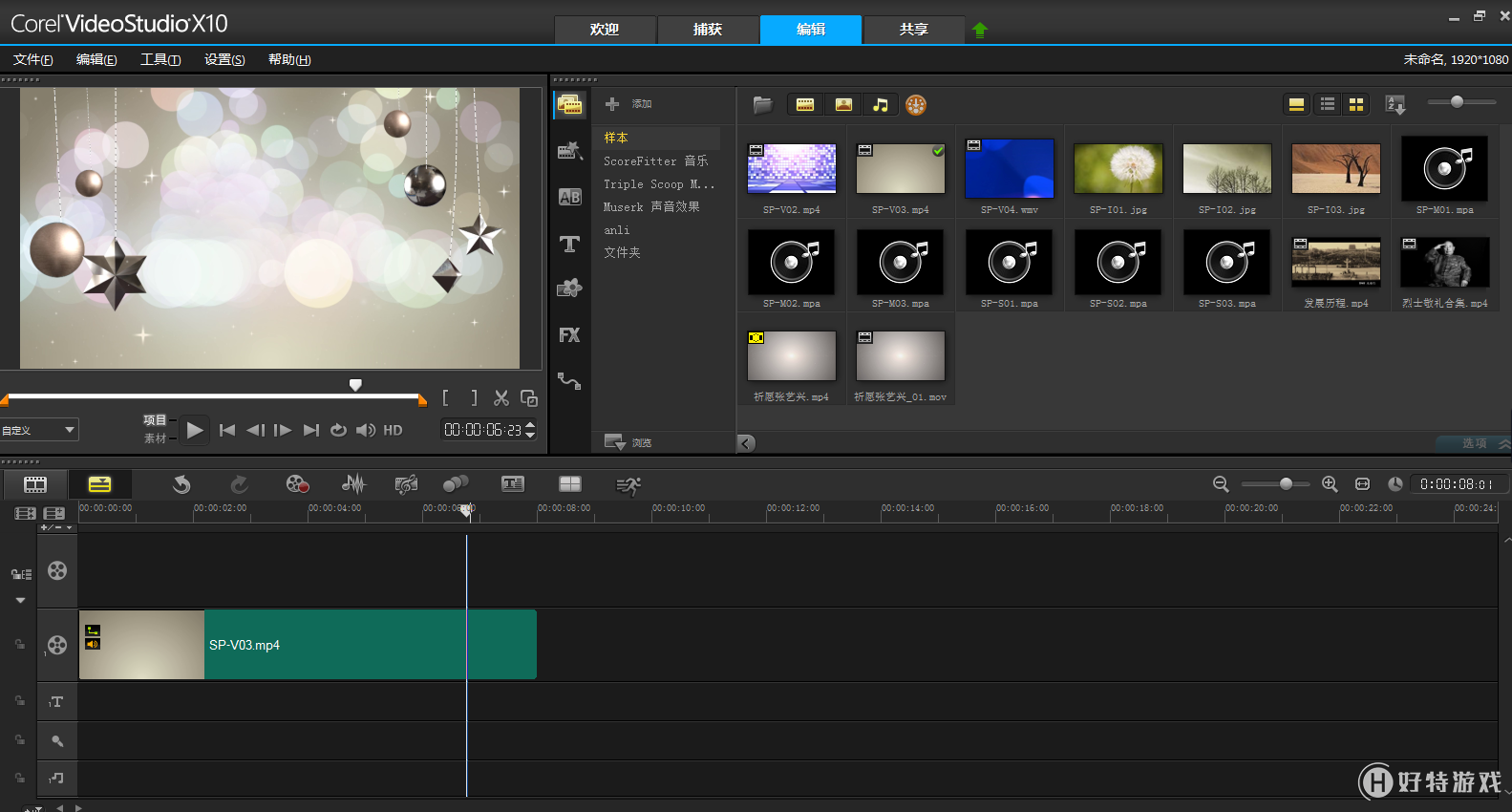This screenshot has height=812, width=1512.
Task: Sort clips in the library
Action: (x=1395, y=104)
